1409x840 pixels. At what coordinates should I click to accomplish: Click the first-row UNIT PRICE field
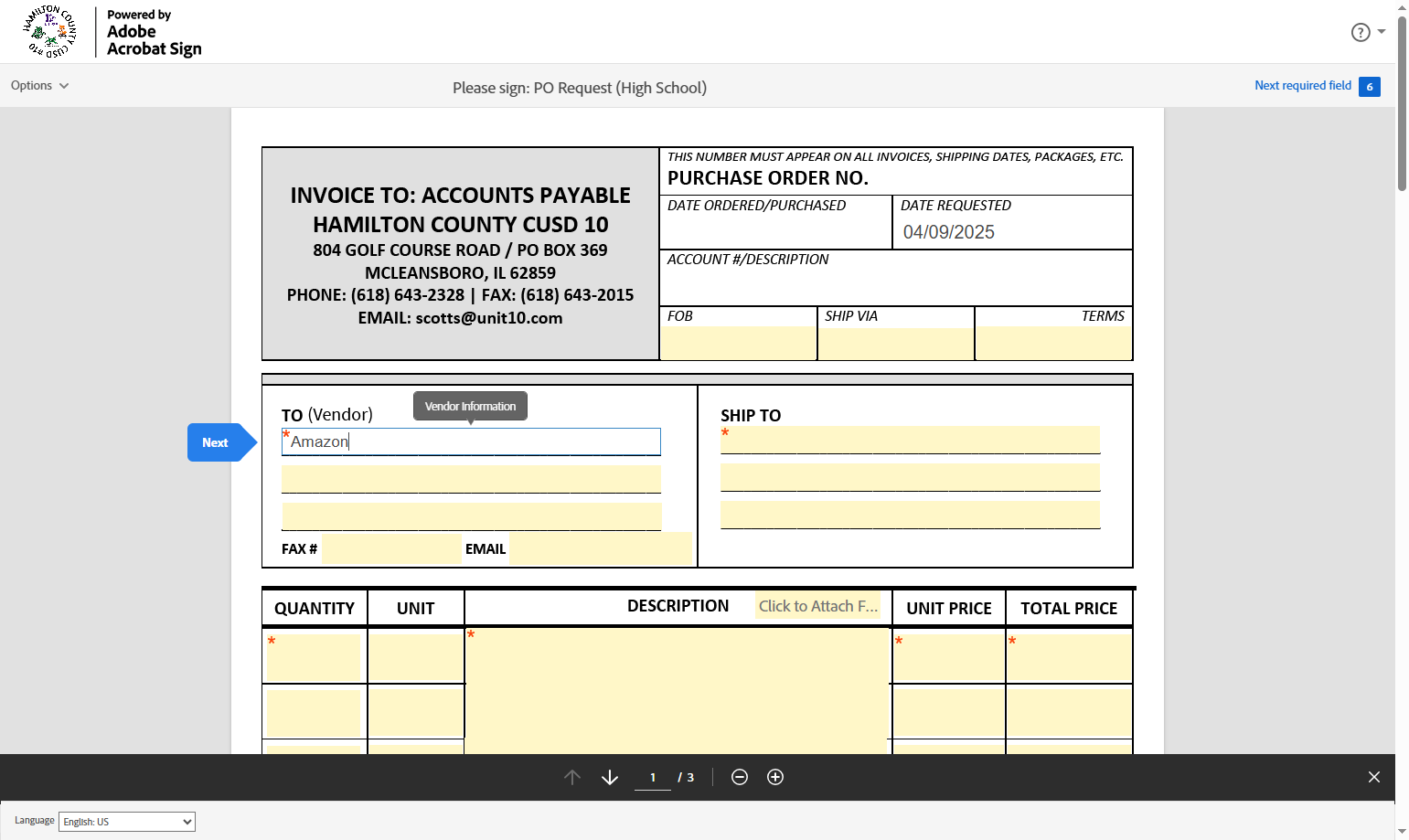point(949,657)
